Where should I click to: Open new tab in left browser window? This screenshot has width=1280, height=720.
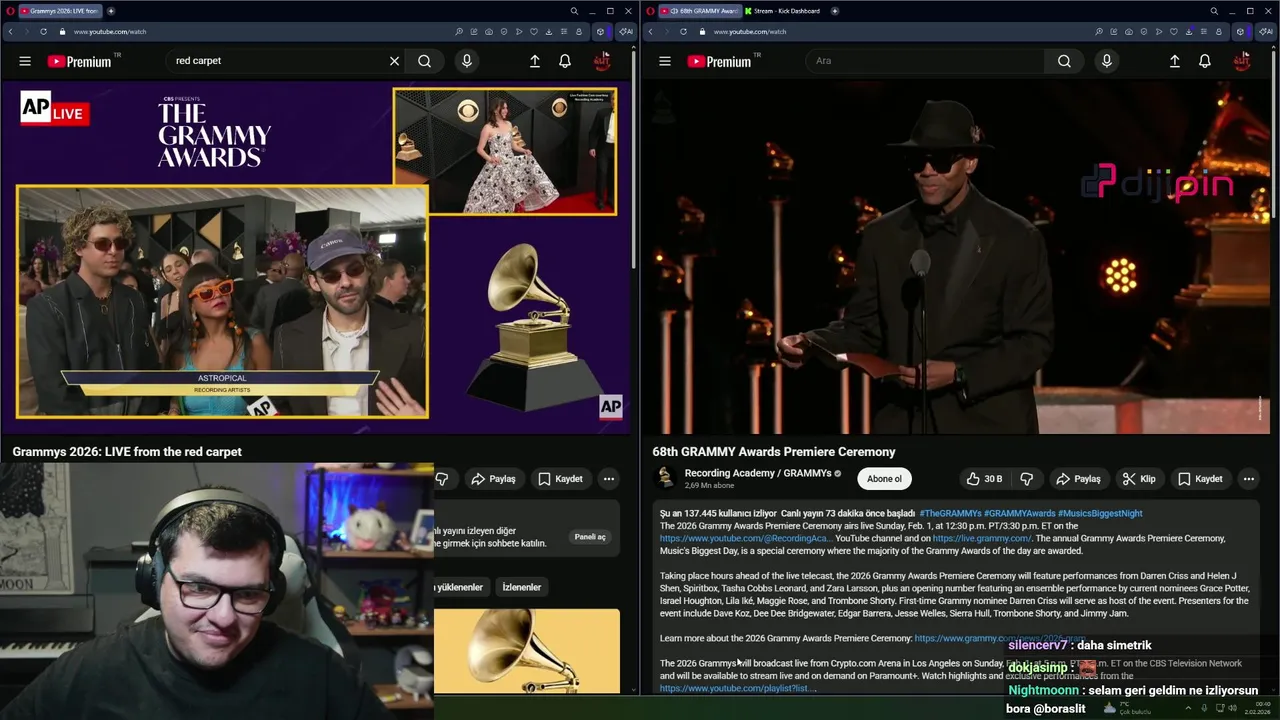(x=111, y=11)
